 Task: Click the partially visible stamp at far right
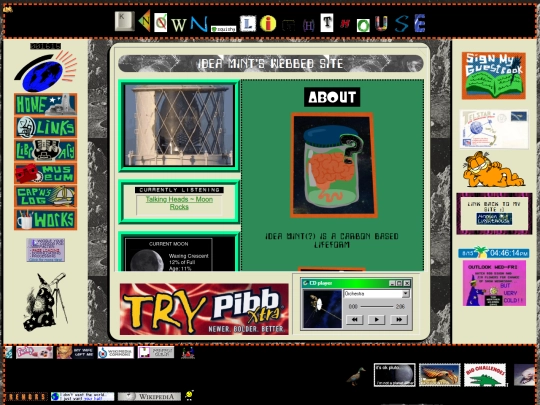(525, 375)
